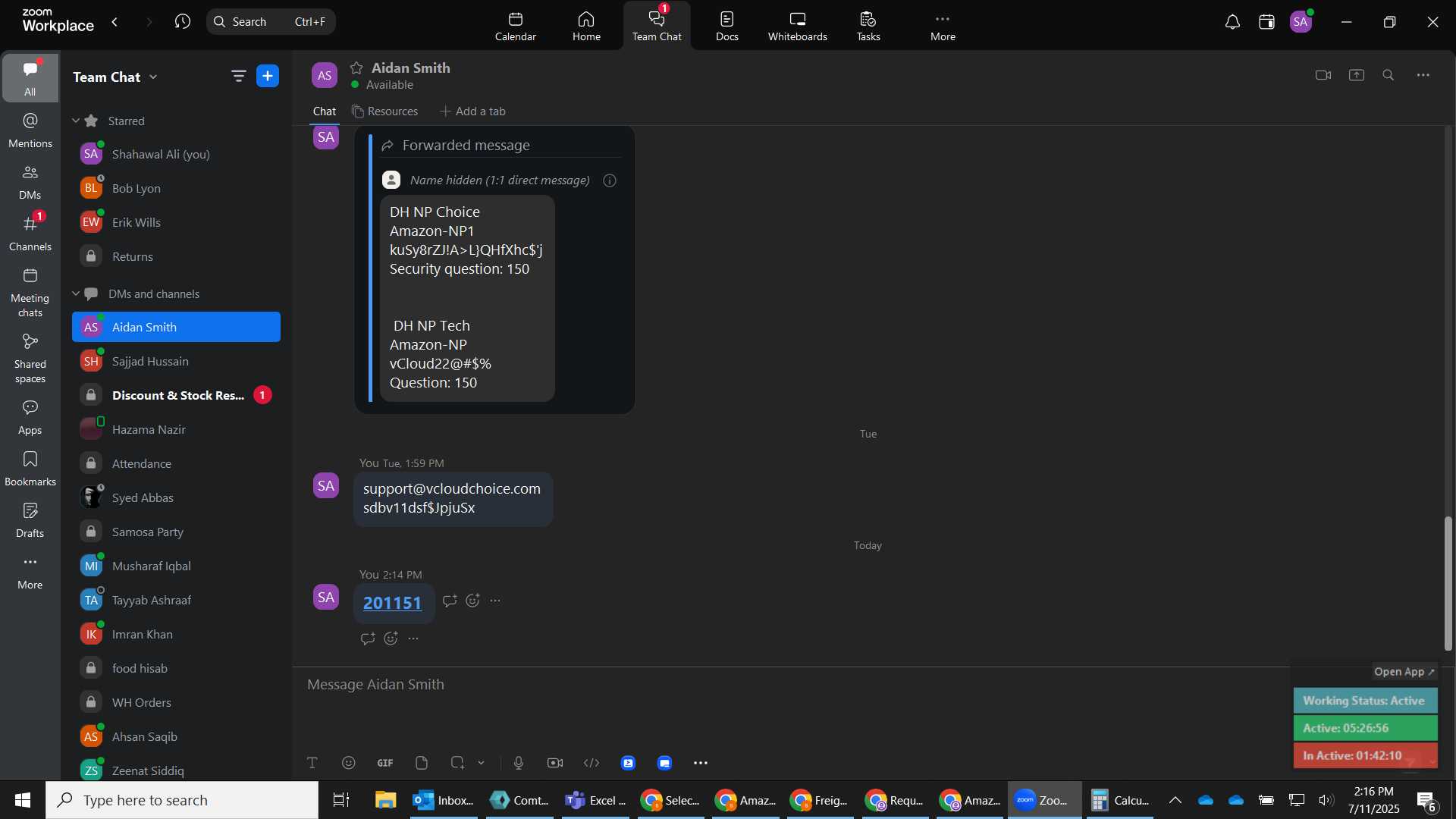Open the Docs tab
This screenshot has height=819, width=1456.
(726, 27)
